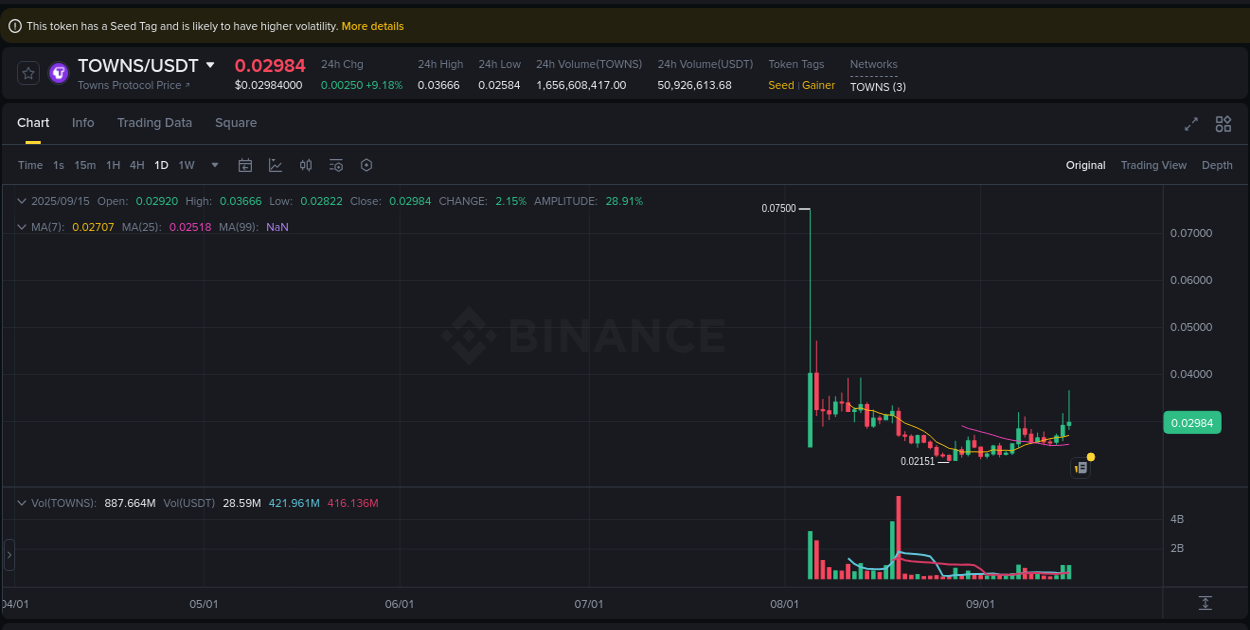Switch to the Trading Data tab
Image resolution: width=1250 pixels, height=630 pixels.
[x=154, y=123]
